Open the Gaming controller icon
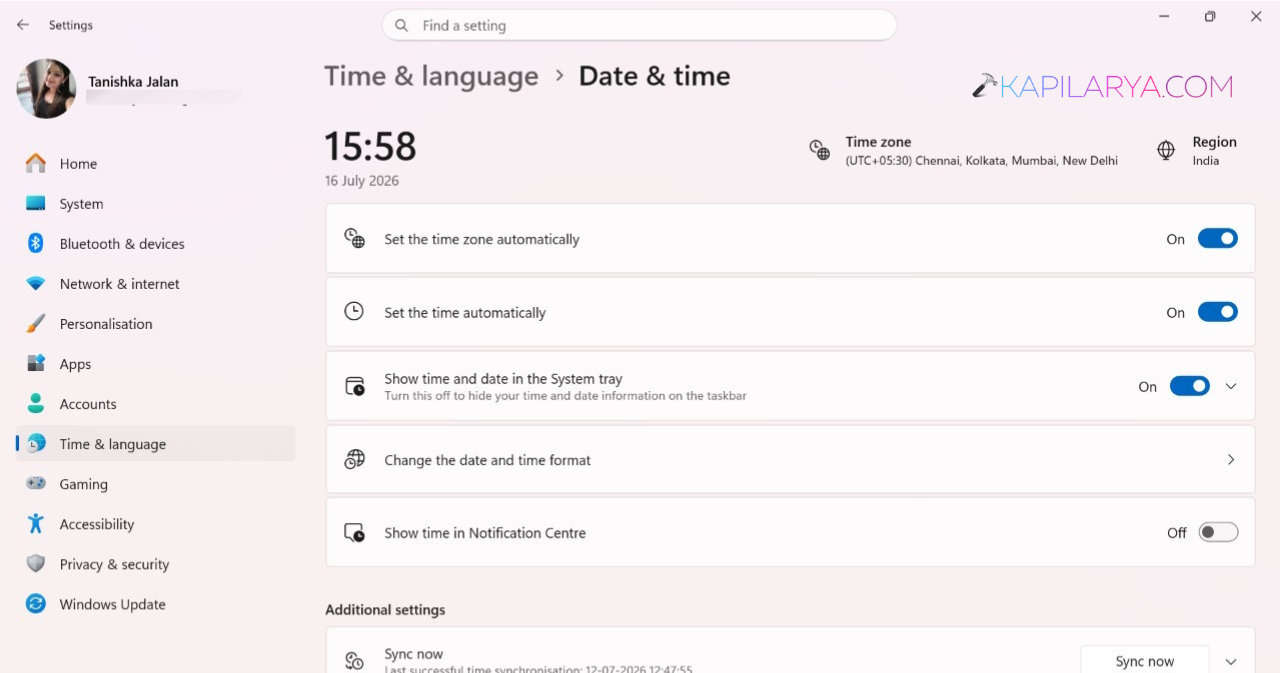 [36, 484]
